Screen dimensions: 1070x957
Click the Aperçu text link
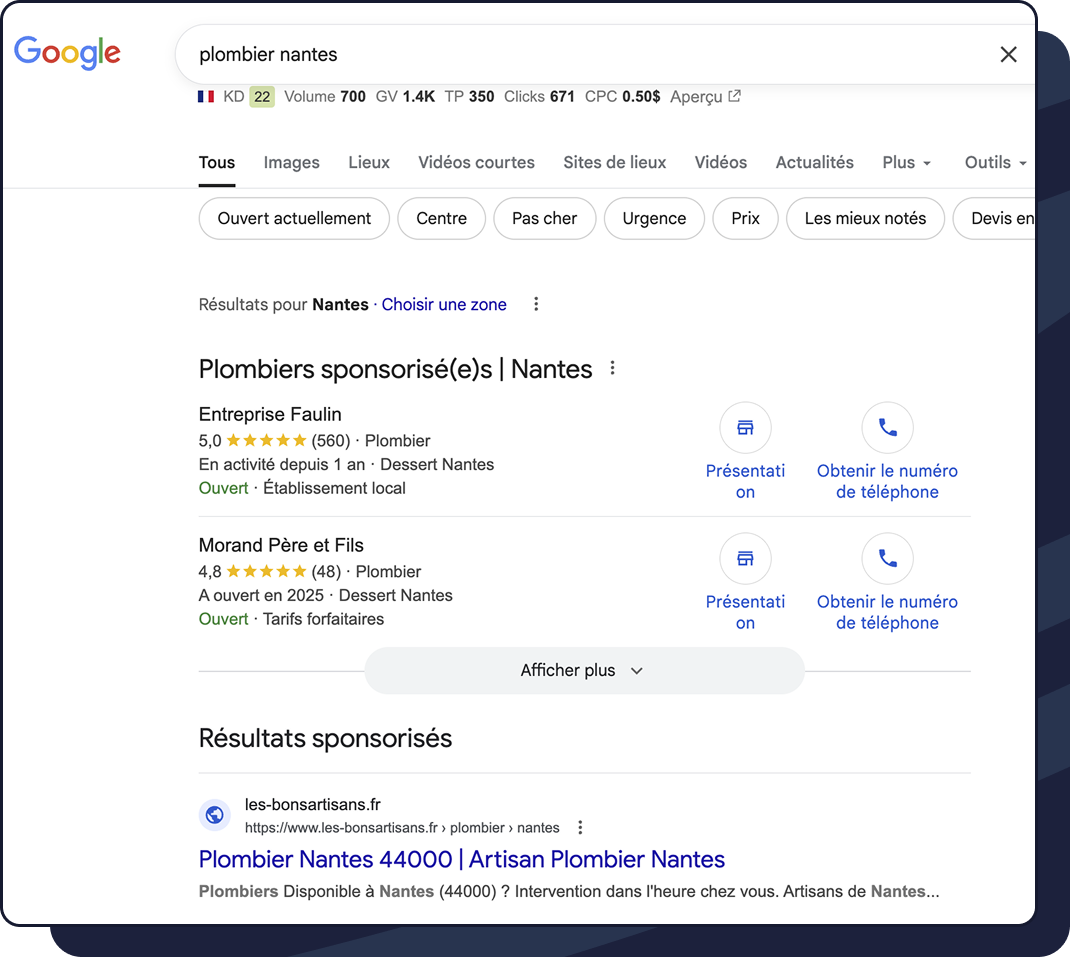coord(696,97)
